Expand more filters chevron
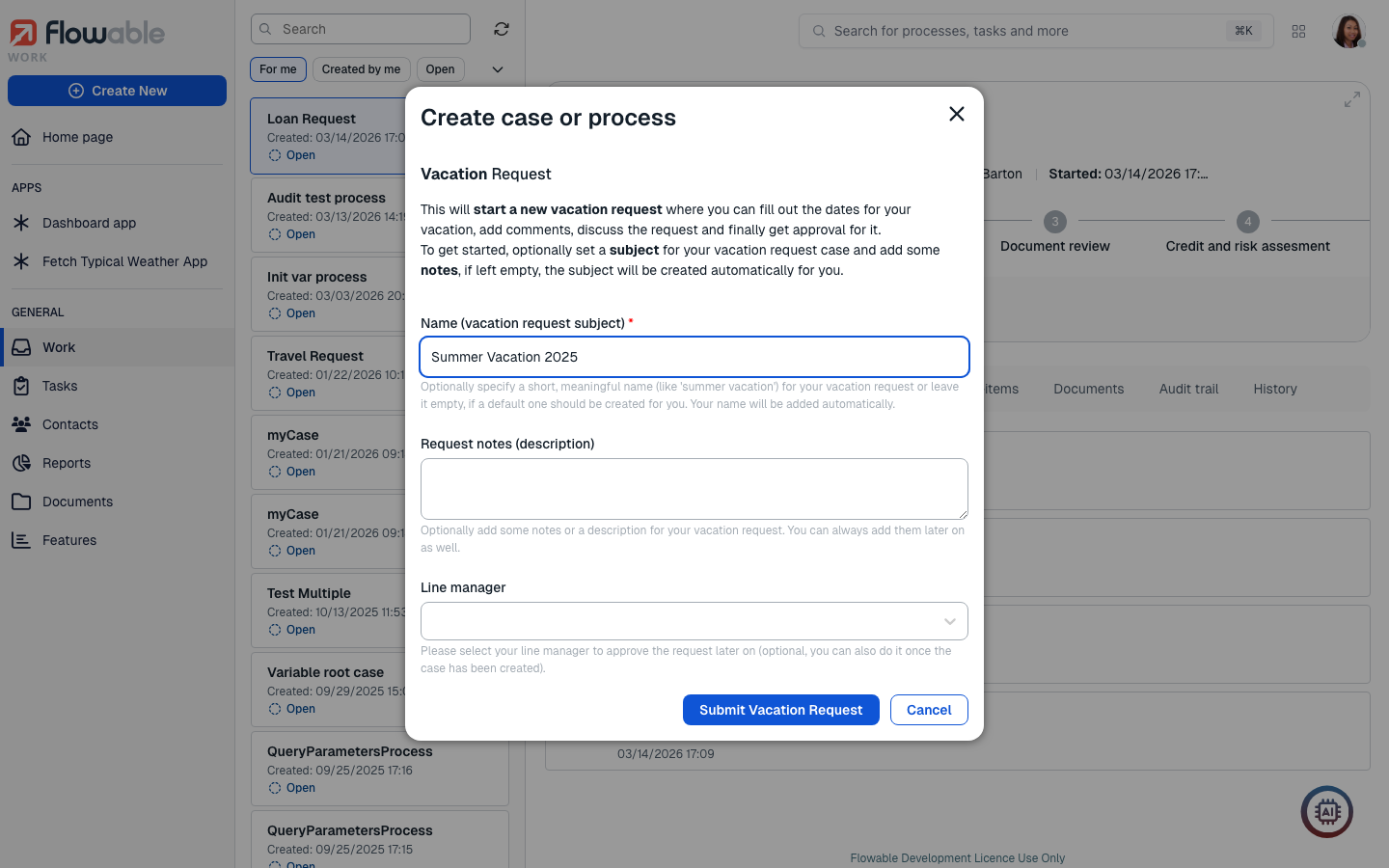The height and width of the screenshot is (868, 1389). [x=498, y=69]
